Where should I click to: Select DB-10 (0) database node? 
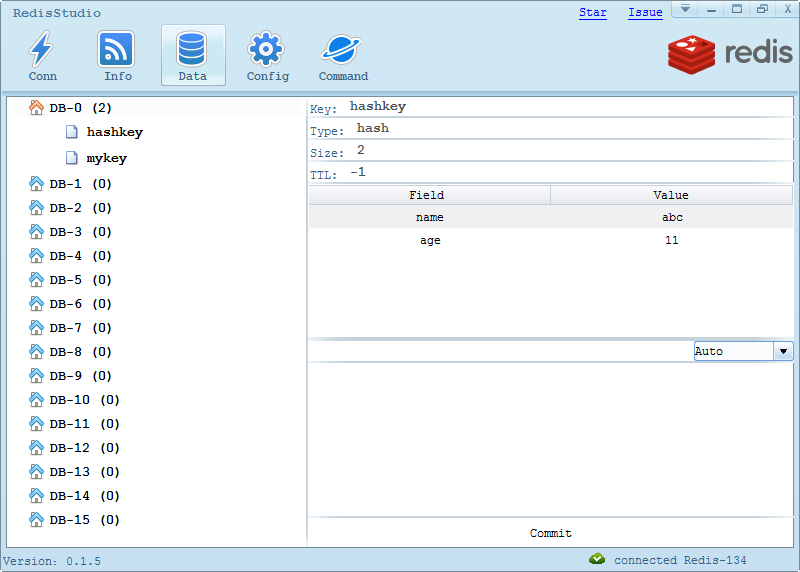(x=84, y=400)
